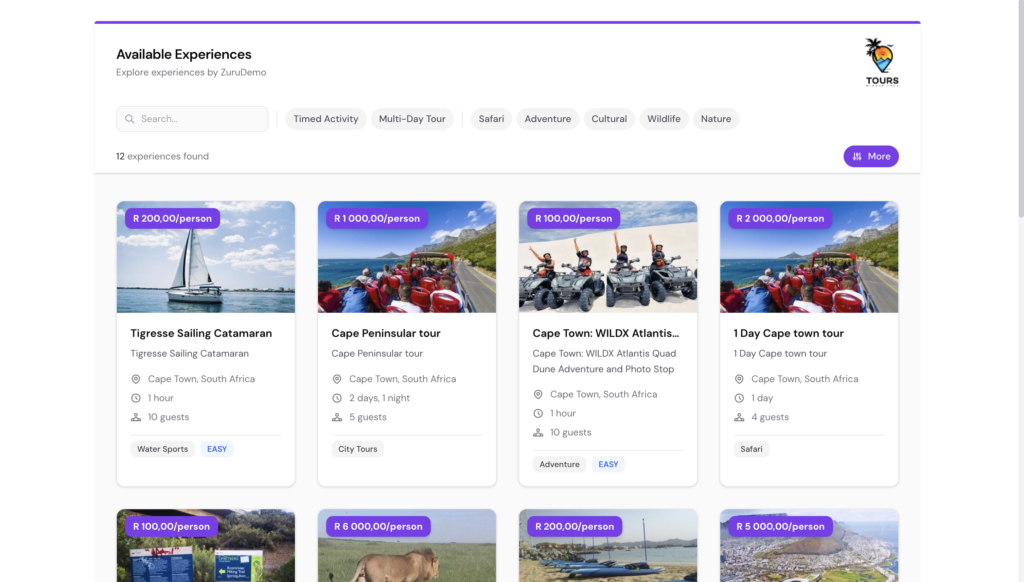Enable the Safari category filter
The width and height of the screenshot is (1024, 582).
click(x=491, y=119)
